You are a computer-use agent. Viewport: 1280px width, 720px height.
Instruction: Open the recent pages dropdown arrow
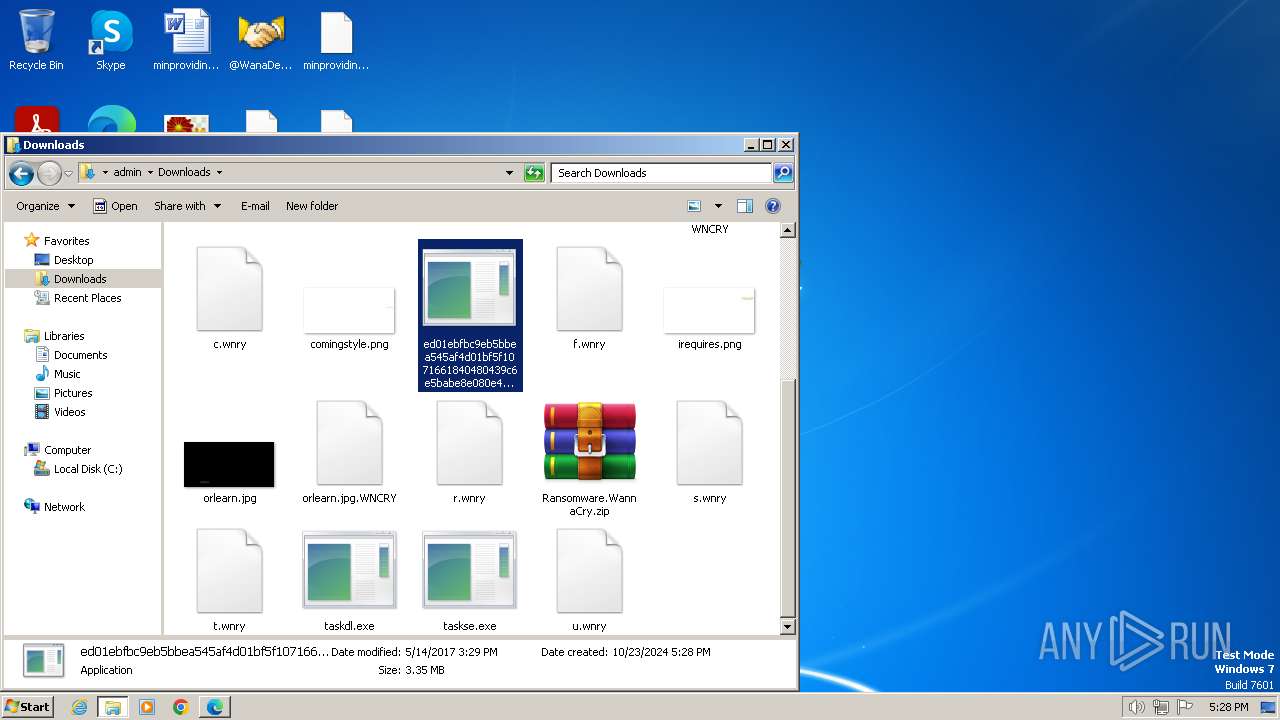pos(68,173)
